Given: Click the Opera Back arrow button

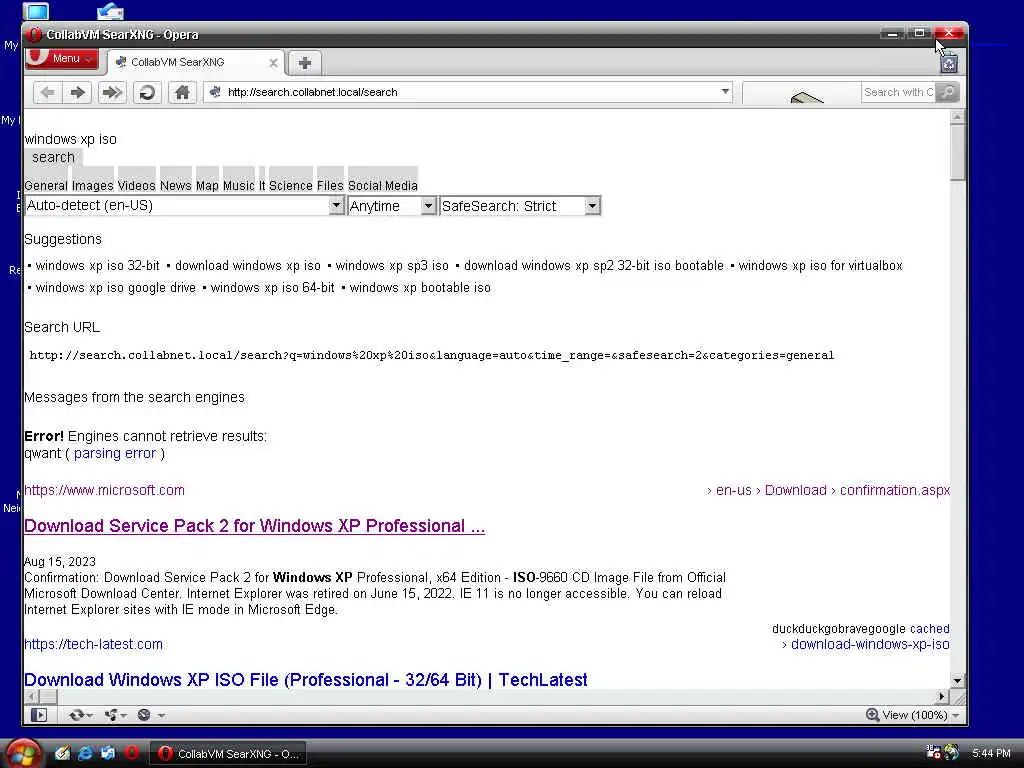Looking at the screenshot, I should 47,92.
